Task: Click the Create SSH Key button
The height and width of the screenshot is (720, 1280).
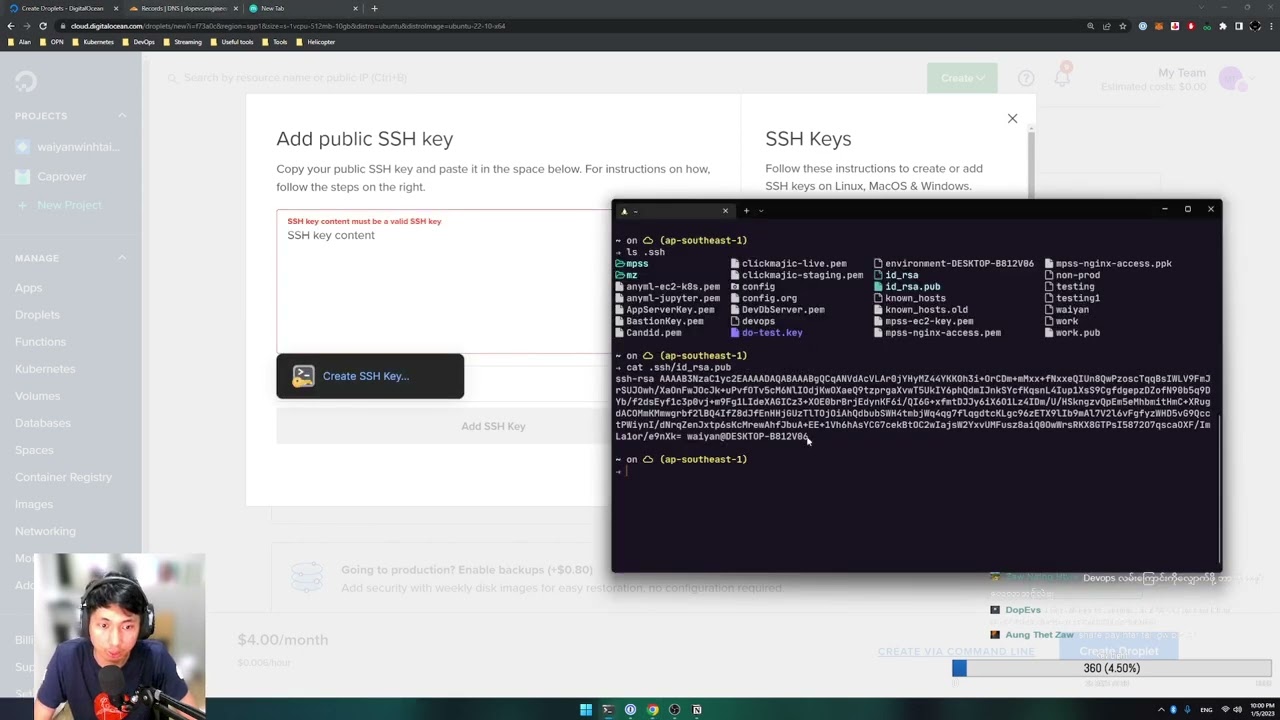Action: click(370, 376)
